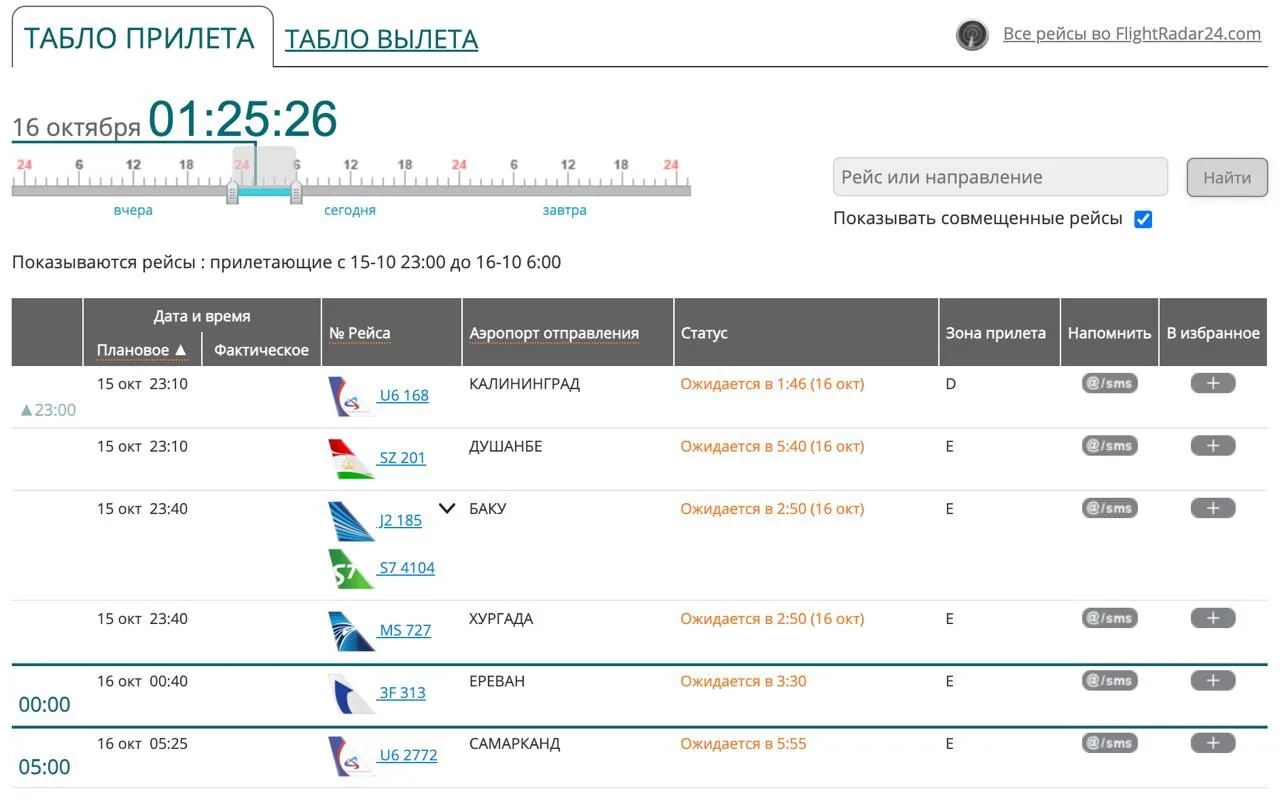Collapse codeshare flights chevron next to J2 185
Screen dimensions: 1280x800
click(447, 509)
